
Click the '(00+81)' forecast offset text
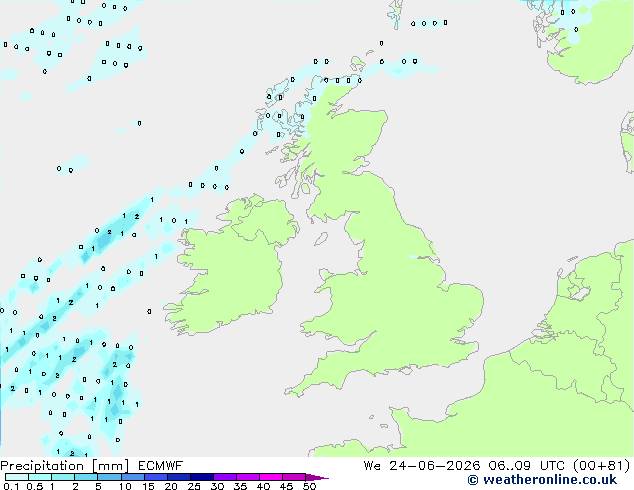pyautogui.click(x=602, y=466)
